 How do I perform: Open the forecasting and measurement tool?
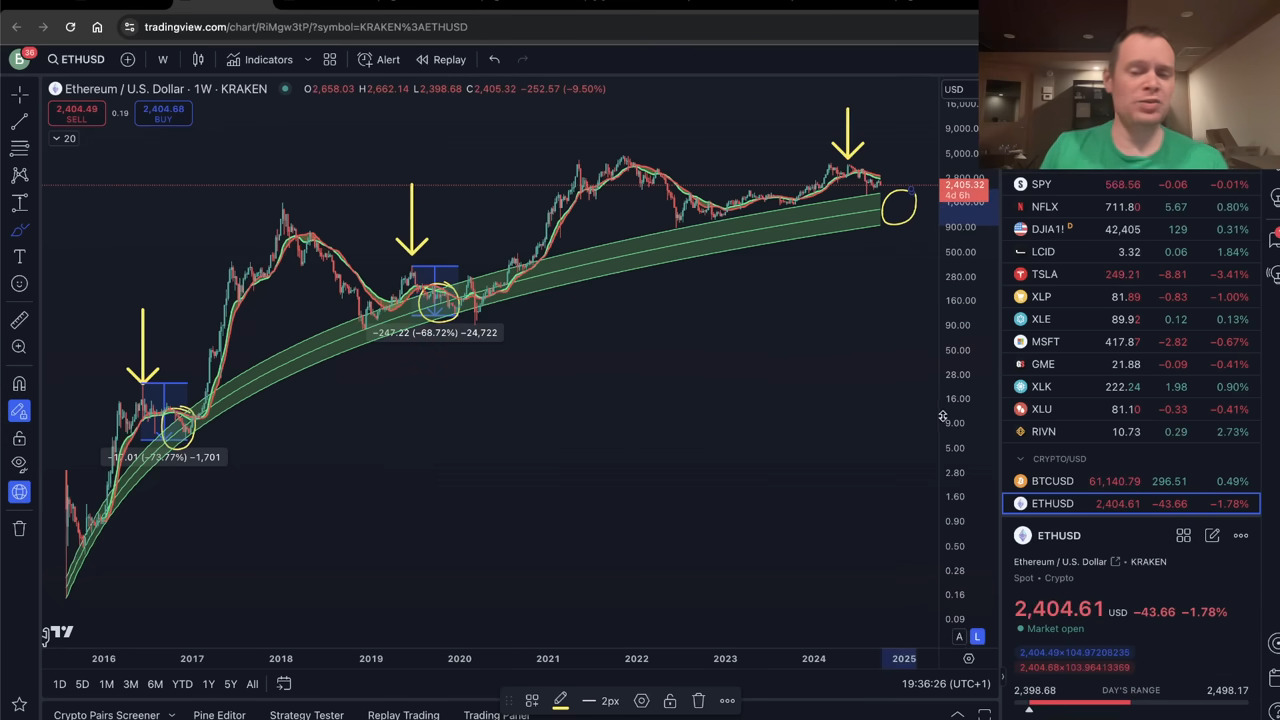point(19,203)
